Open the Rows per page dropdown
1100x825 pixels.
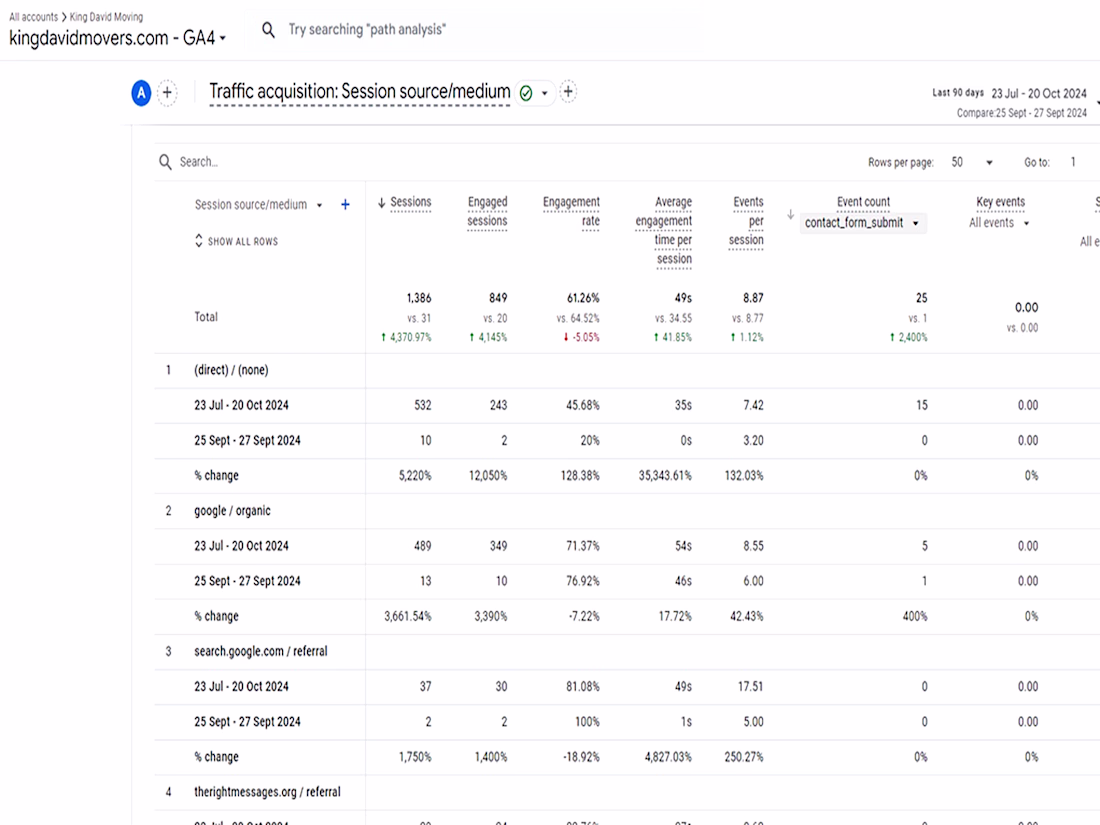pos(972,162)
